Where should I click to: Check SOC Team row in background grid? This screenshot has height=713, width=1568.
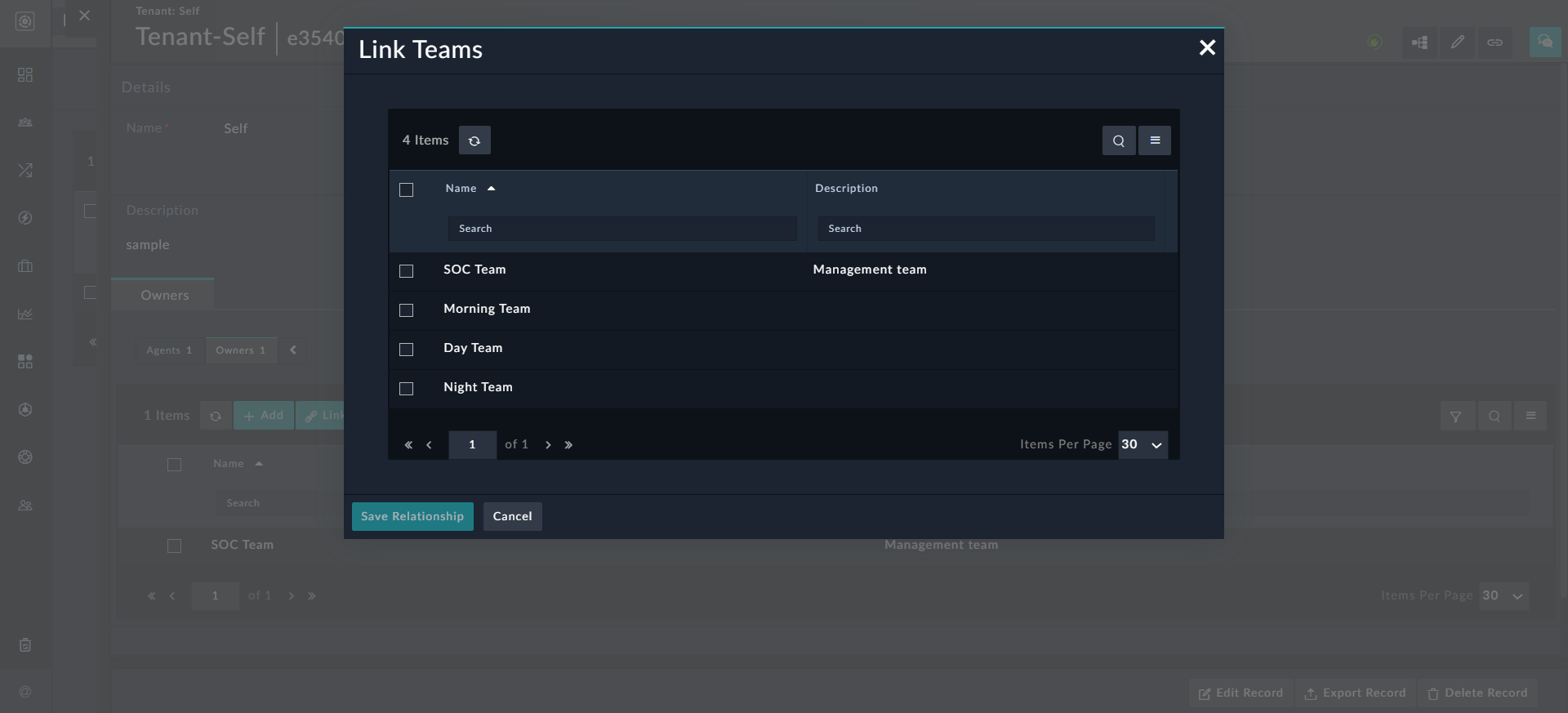(x=174, y=546)
